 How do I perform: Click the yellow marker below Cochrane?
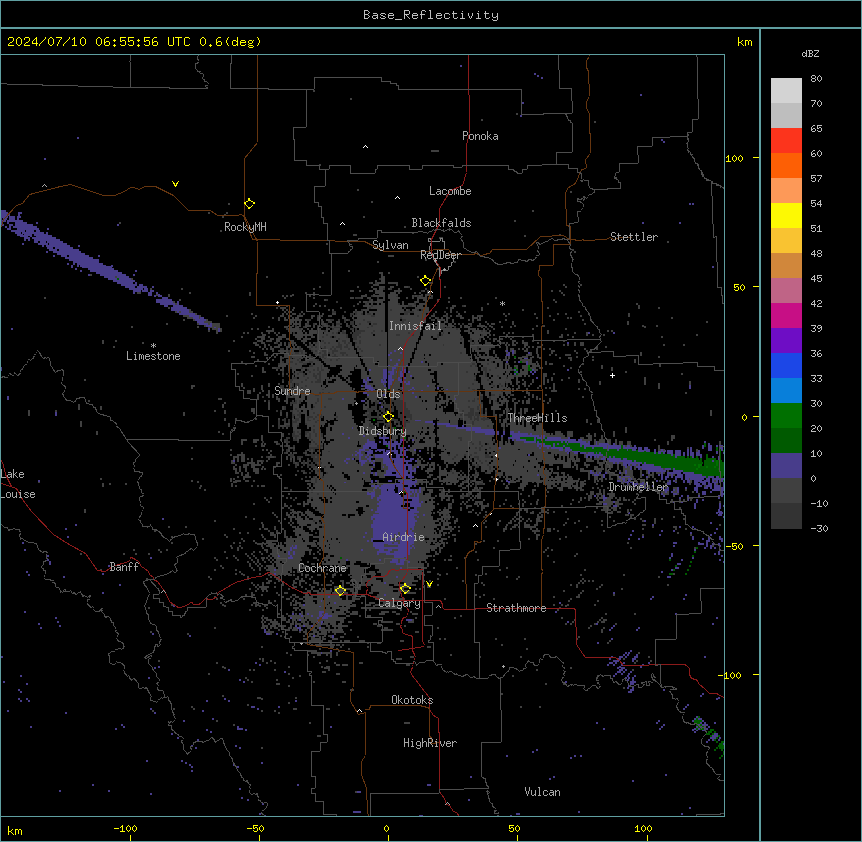coord(340,591)
